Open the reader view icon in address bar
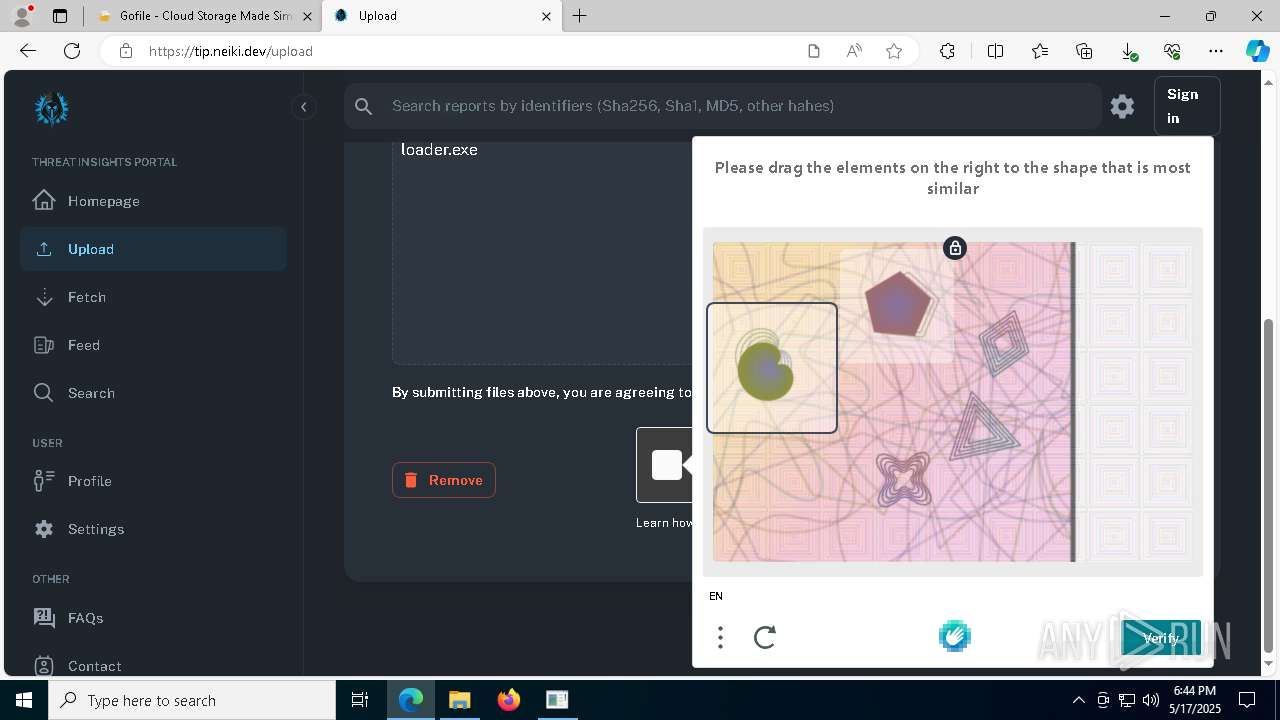This screenshot has width=1280, height=720. coord(814,51)
